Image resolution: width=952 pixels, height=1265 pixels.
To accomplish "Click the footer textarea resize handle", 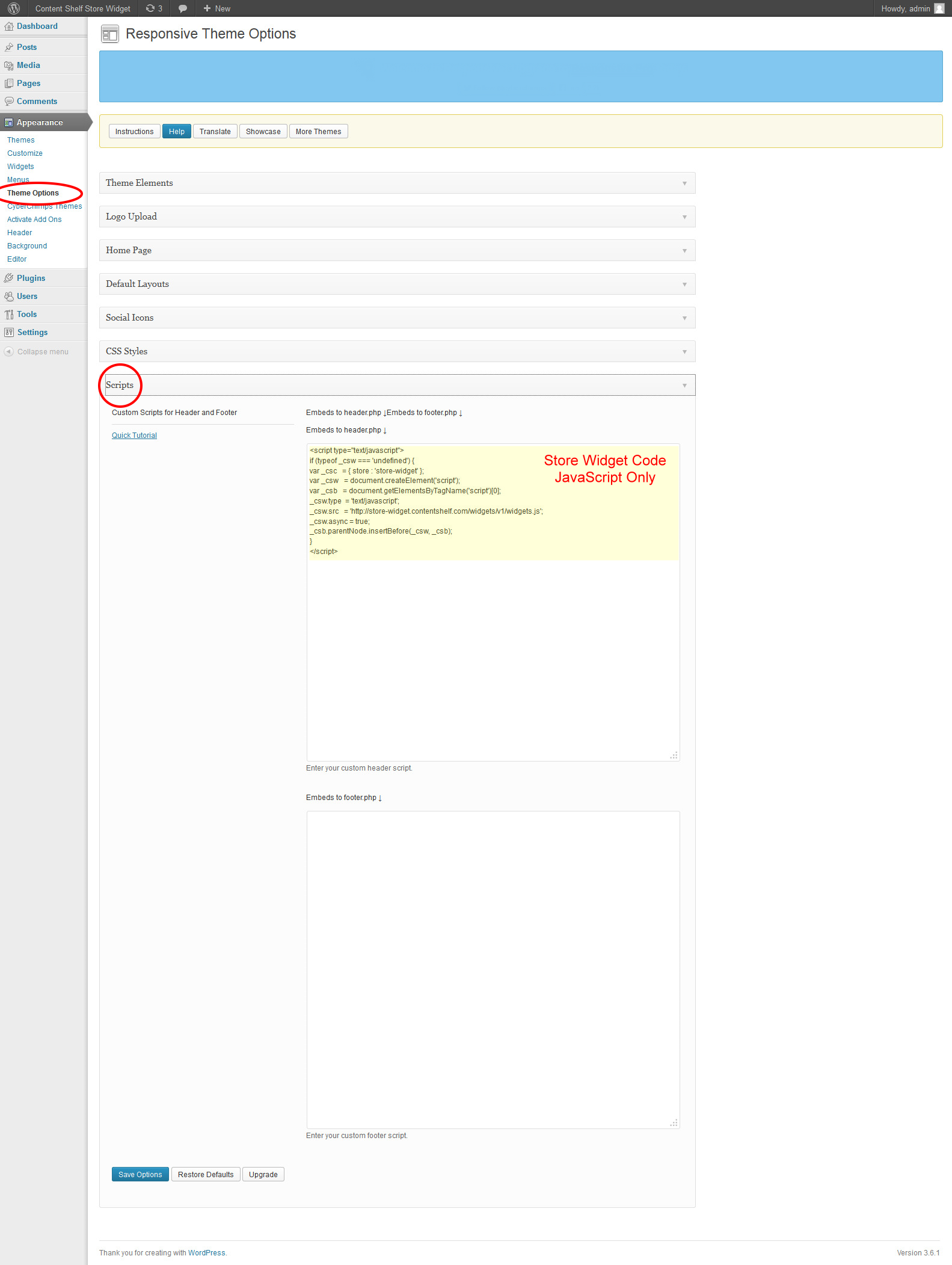I will (674, 1123).
